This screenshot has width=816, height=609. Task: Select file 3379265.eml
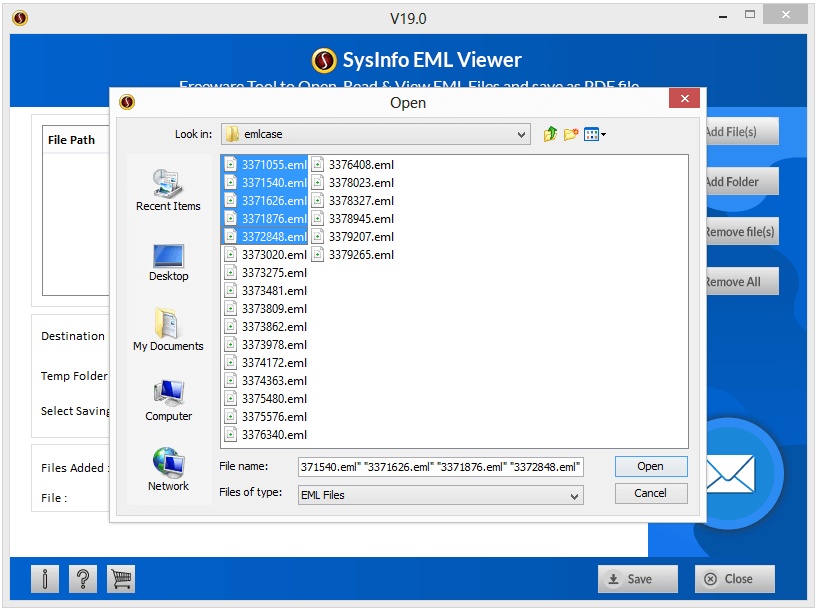353,255
